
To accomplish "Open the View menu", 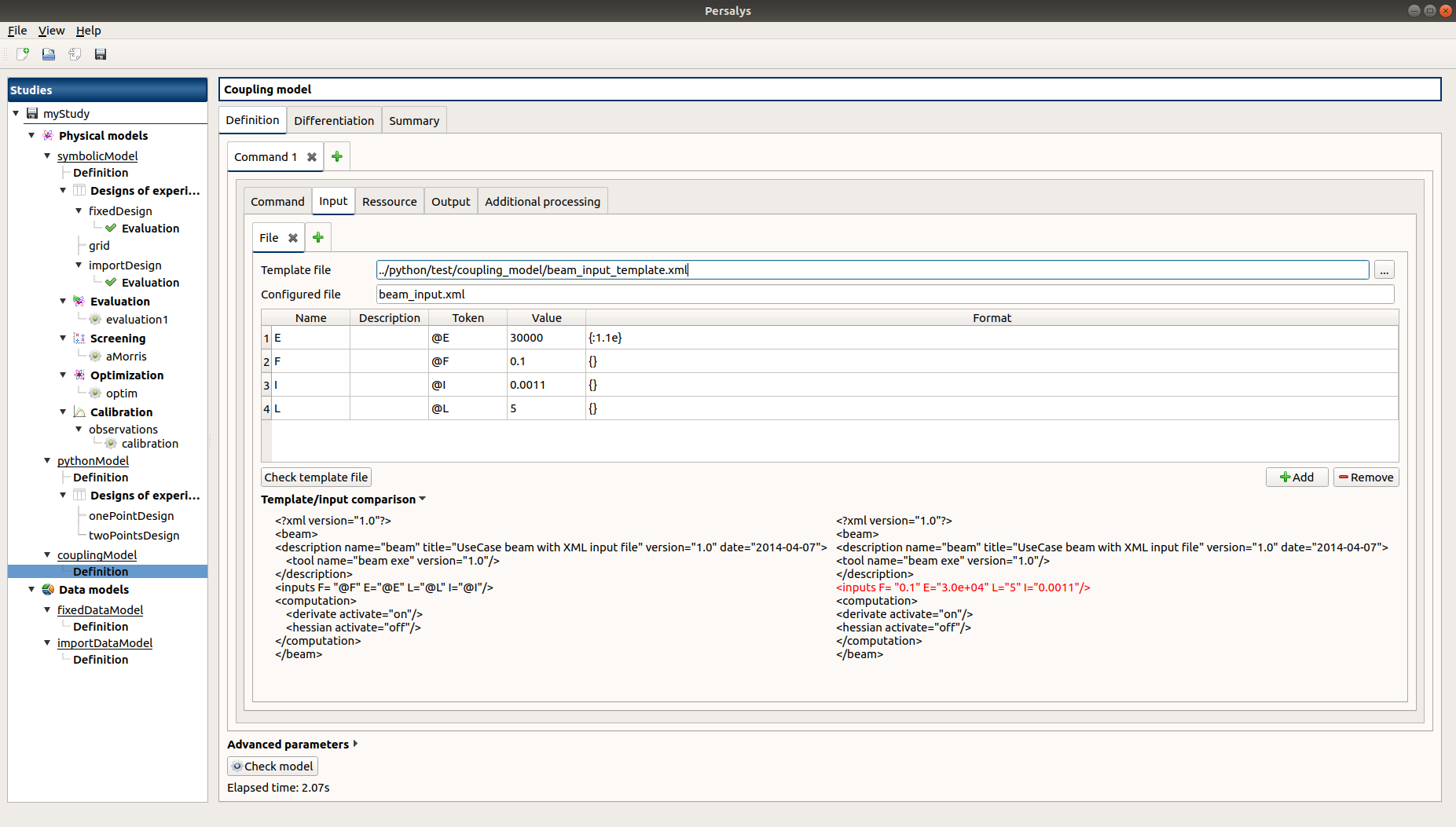I will coord(51,31).
